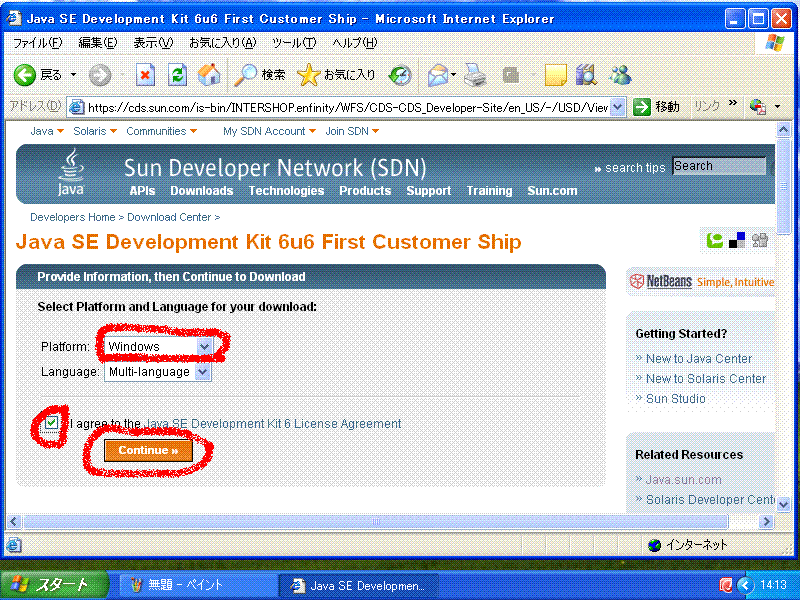The height and width of the screenshot is (600, 800).
Task: Click the address bar URL field
Action: click(347, 107)
